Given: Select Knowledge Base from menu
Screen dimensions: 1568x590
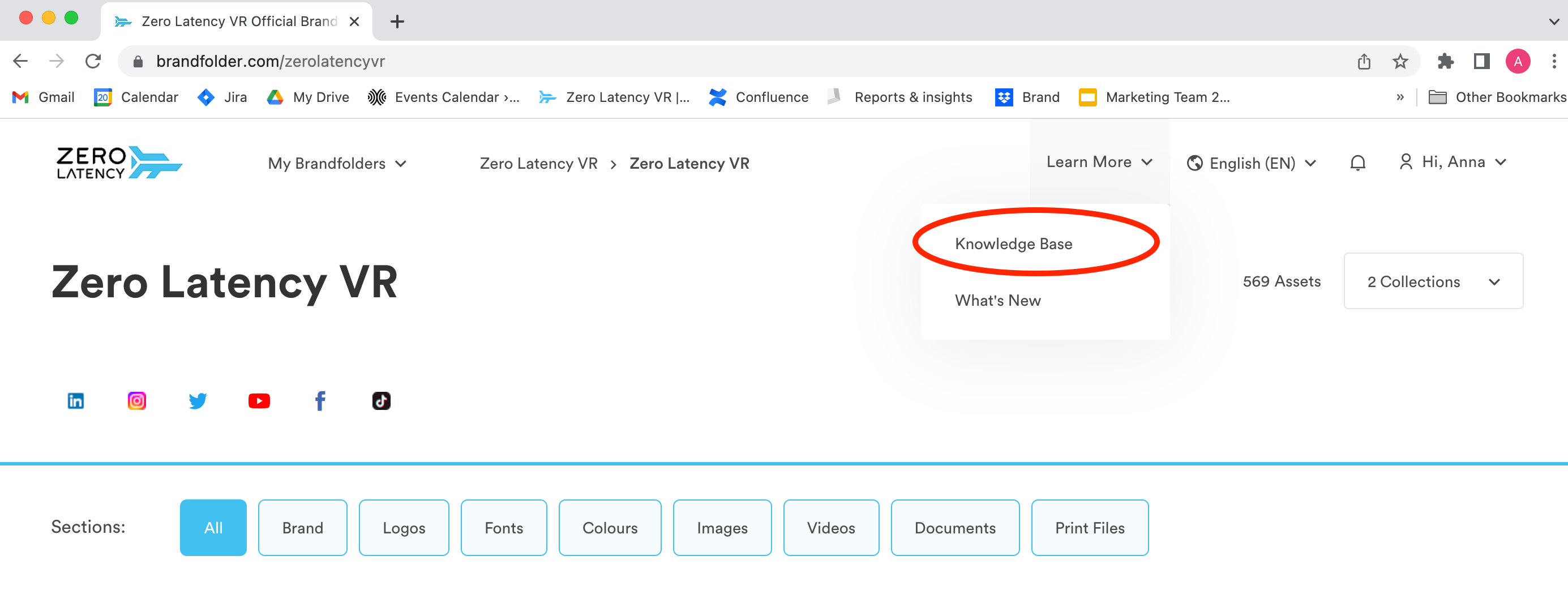Looking at the screenshot, I should pos(1013,243).
